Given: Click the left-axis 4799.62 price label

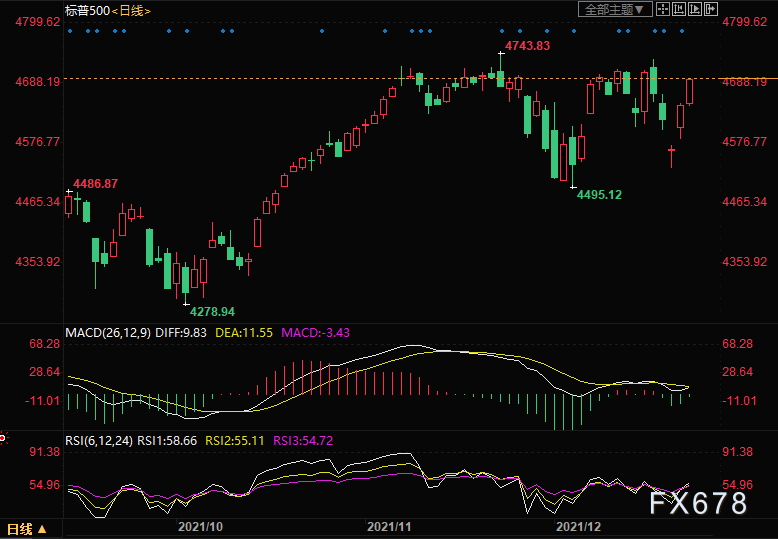Looking at the screenshot, I should tap(38, 22).
